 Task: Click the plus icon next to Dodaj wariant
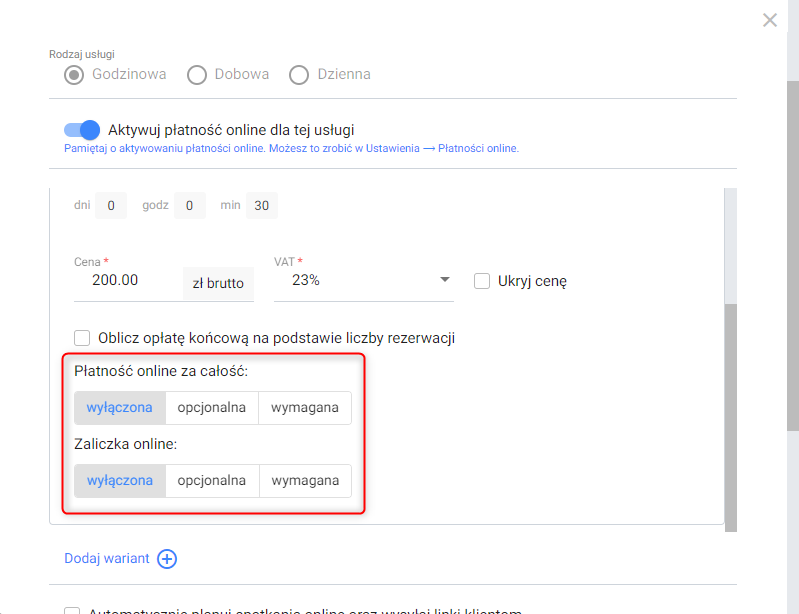pyautogui.click(x=167, y=558)
